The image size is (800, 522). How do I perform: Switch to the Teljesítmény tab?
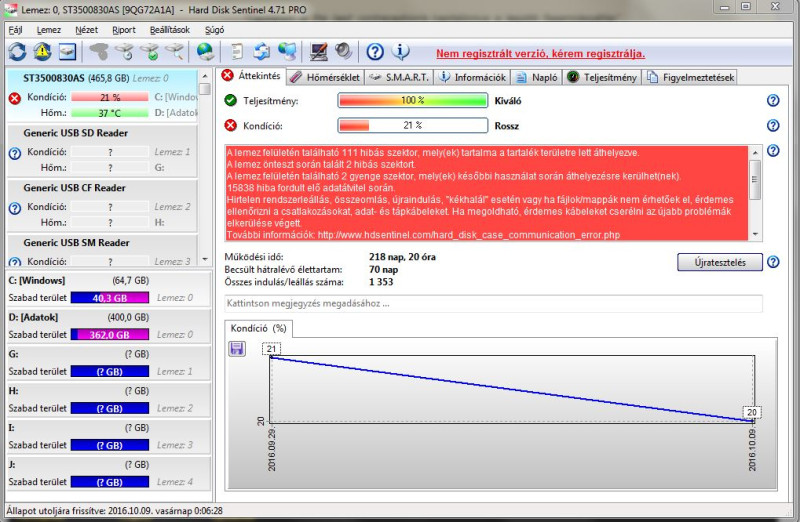602,77
